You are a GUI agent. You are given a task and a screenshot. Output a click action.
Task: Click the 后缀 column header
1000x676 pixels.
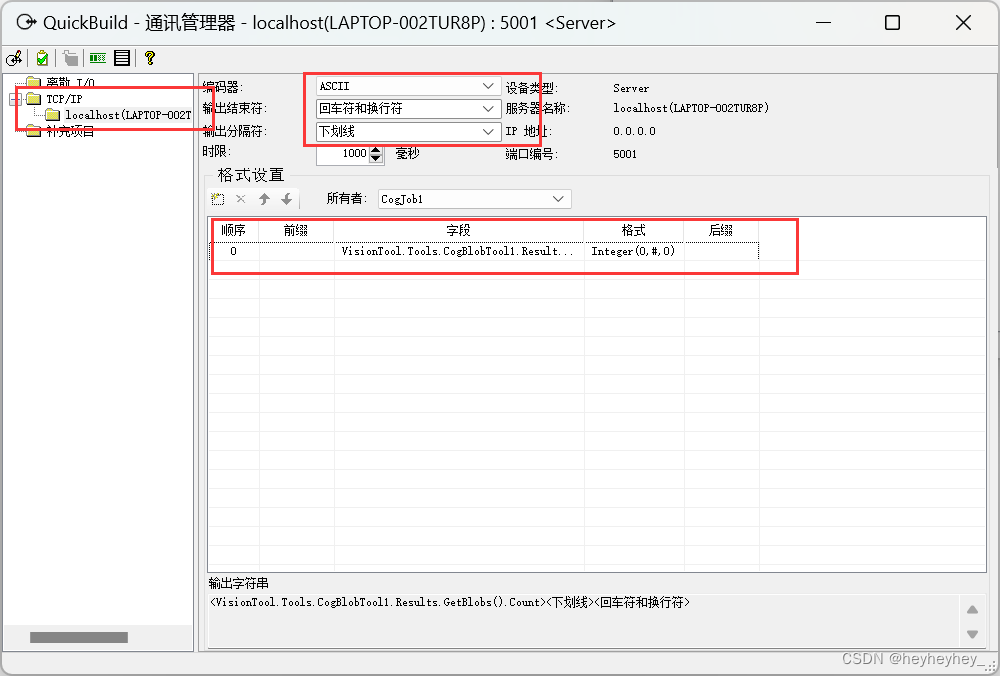pos(721,230)
